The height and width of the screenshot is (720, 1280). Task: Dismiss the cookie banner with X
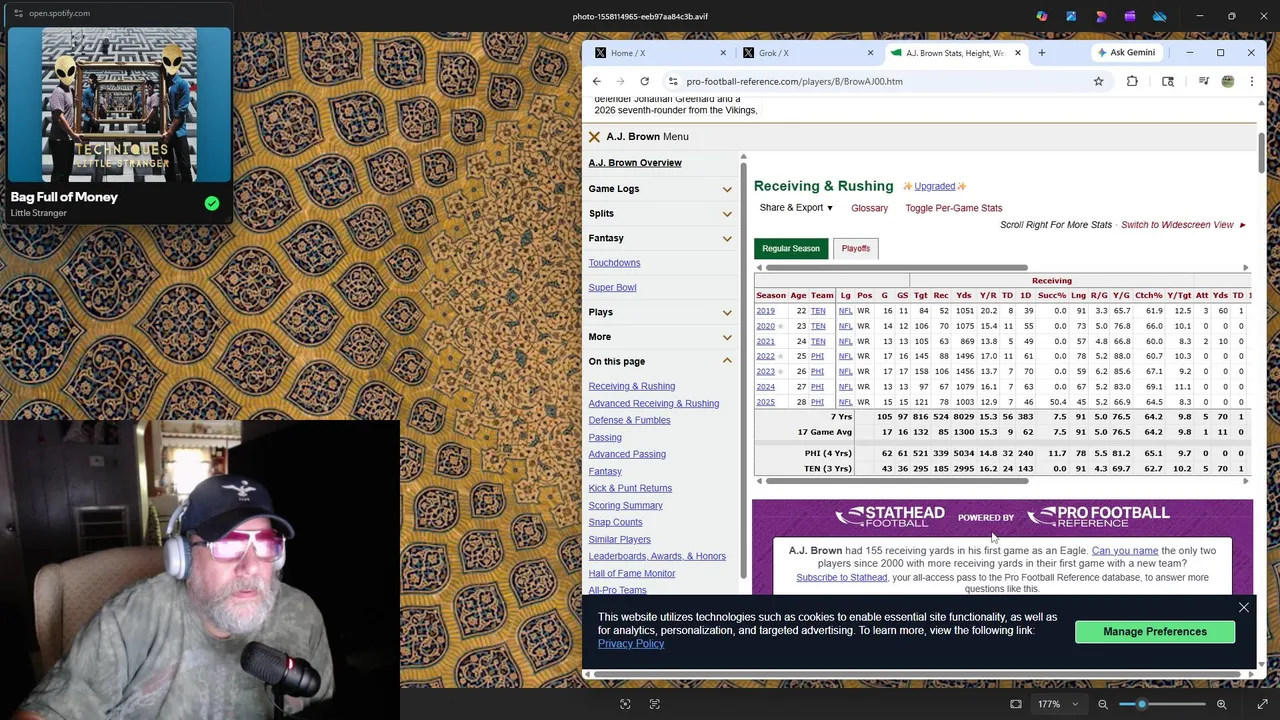click(x=1244, y=608)
